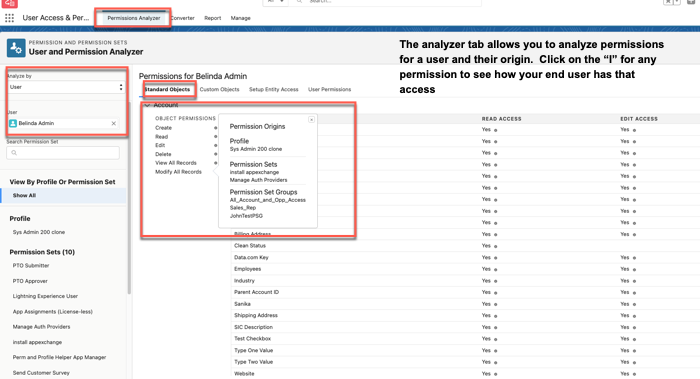Click the info dot beside Read permission
700x379 pixels.
pos(216,137)
